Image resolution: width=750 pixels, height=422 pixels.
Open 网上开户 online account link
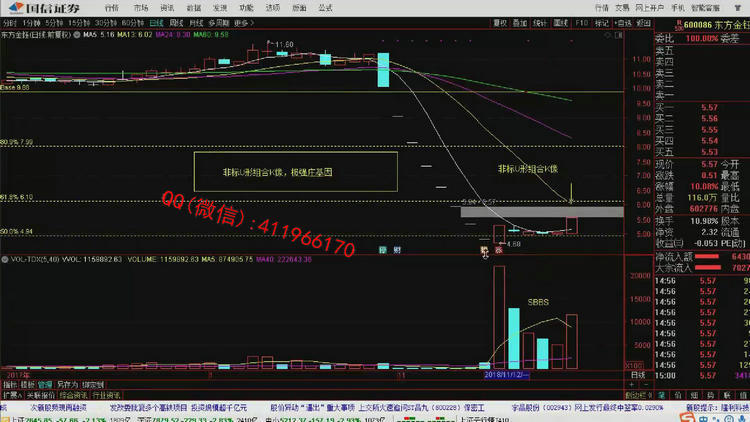[x=650, y=8]
